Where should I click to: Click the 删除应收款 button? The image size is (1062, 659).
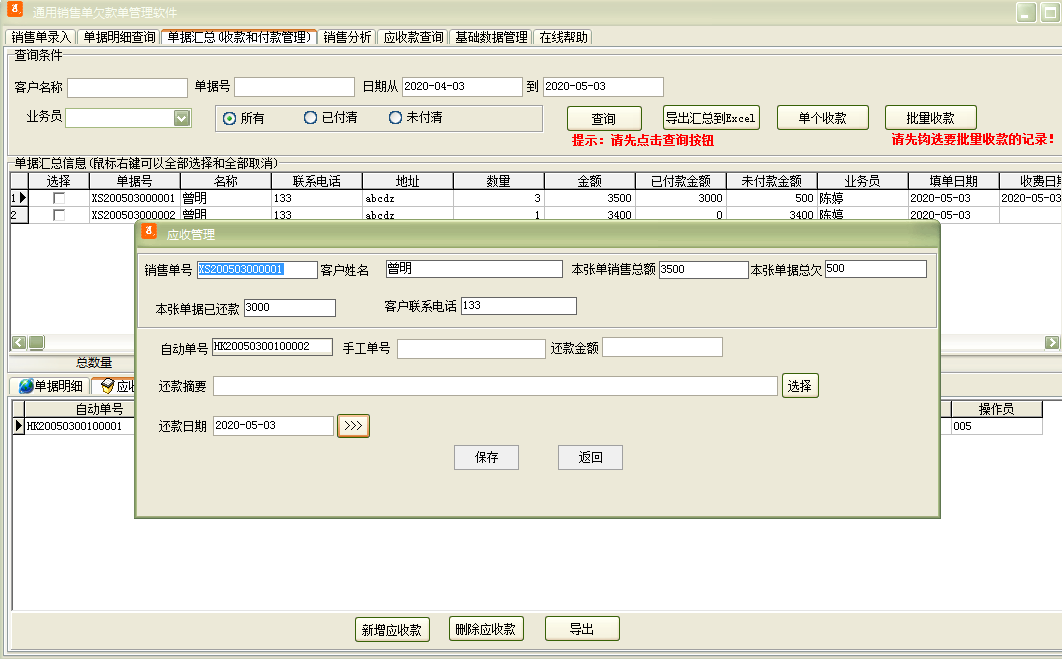pos(486,629)
